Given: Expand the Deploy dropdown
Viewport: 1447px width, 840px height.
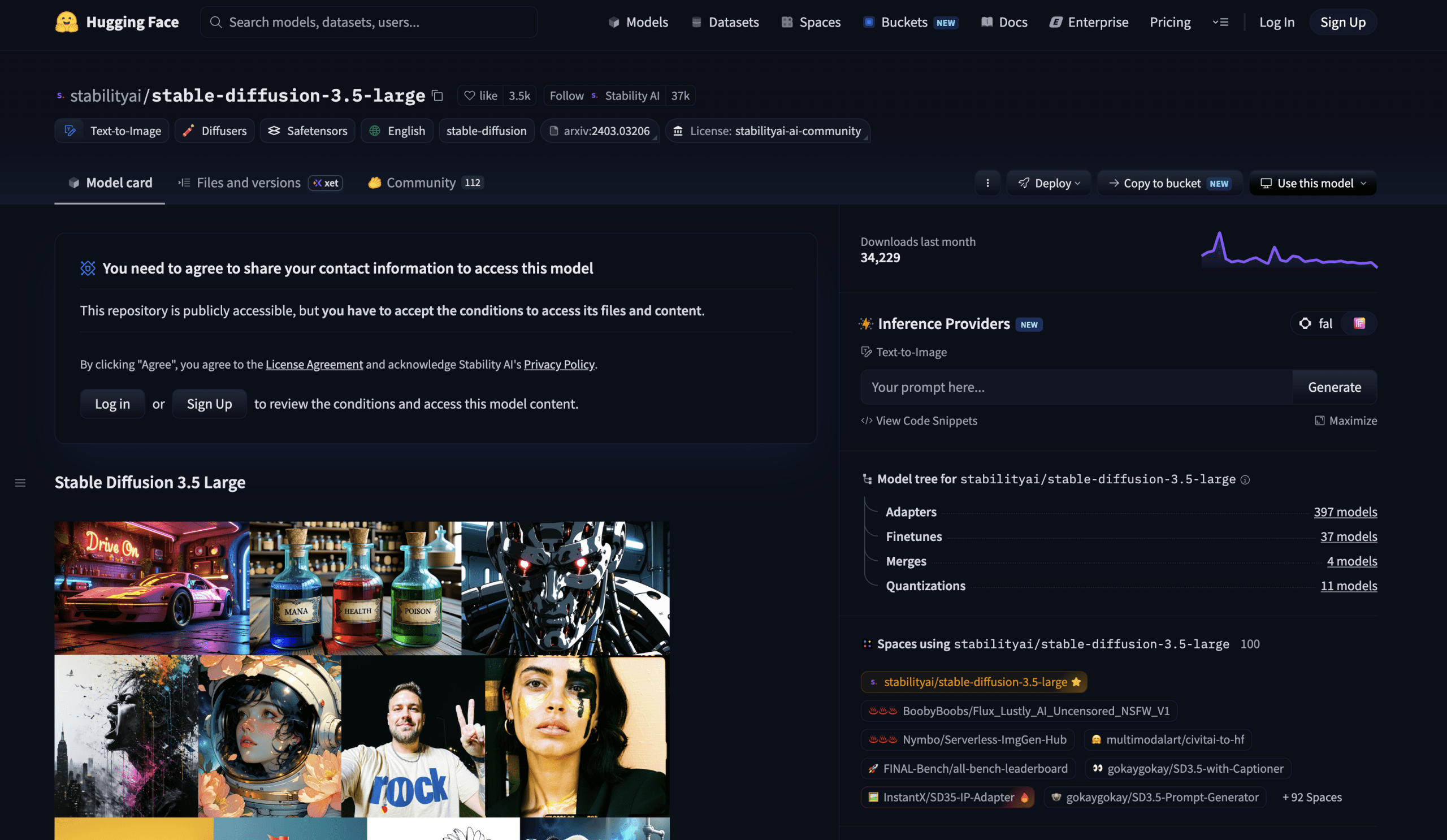Looking at the screenshot, I should point(1049,183).
